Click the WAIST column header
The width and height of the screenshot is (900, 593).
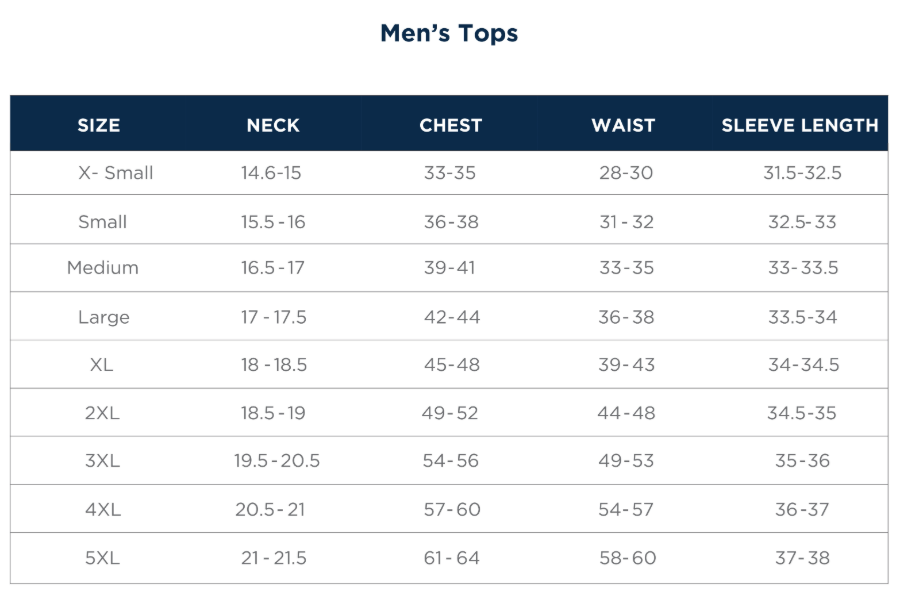pyautogui.click(x=623, y=125)
